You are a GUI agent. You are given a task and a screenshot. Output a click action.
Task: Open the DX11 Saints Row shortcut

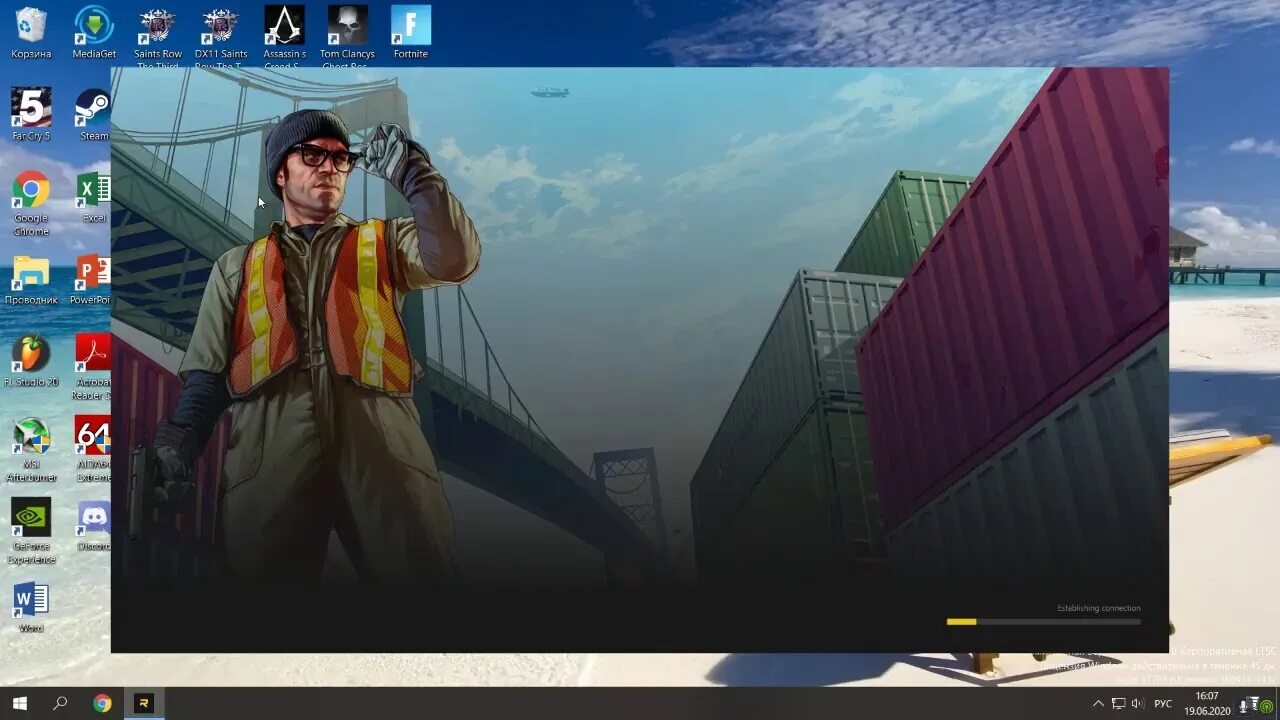coord(221,38)
